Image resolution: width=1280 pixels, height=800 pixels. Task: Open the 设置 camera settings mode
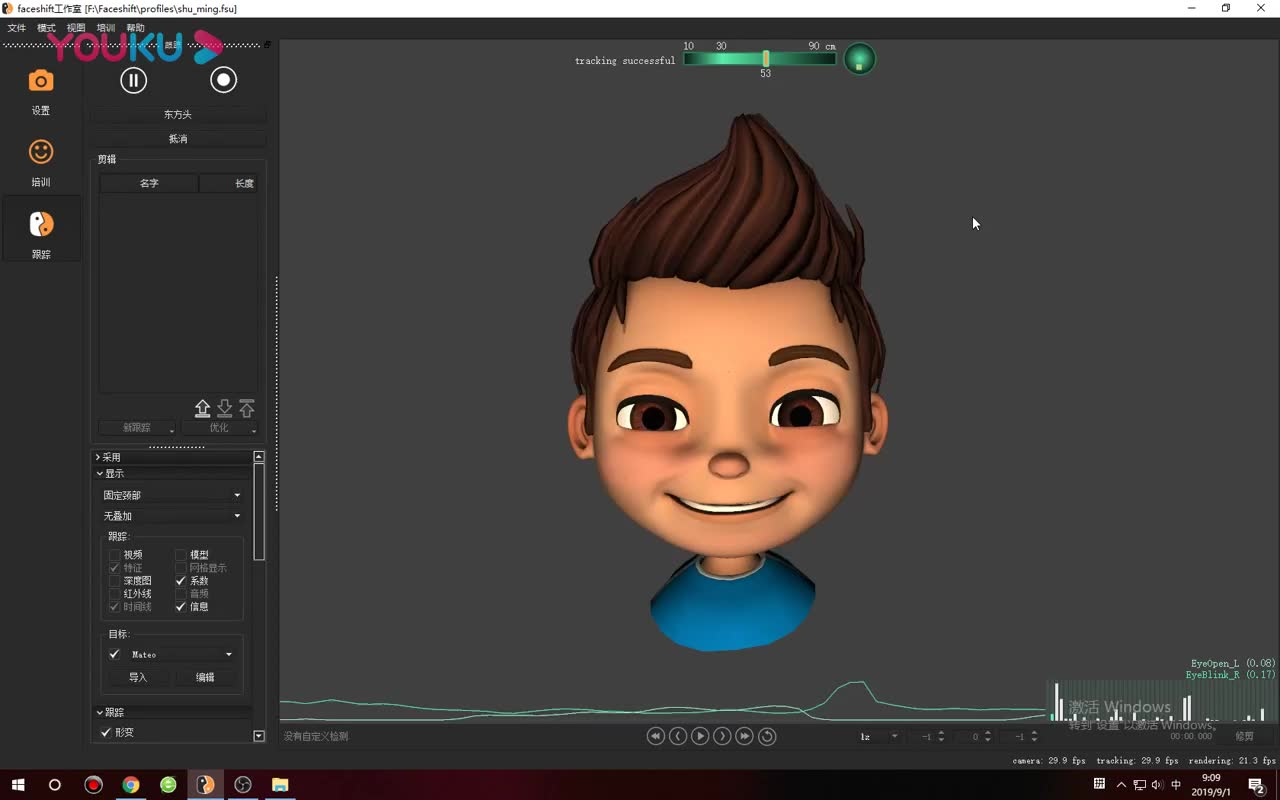(x=40, y=82)
